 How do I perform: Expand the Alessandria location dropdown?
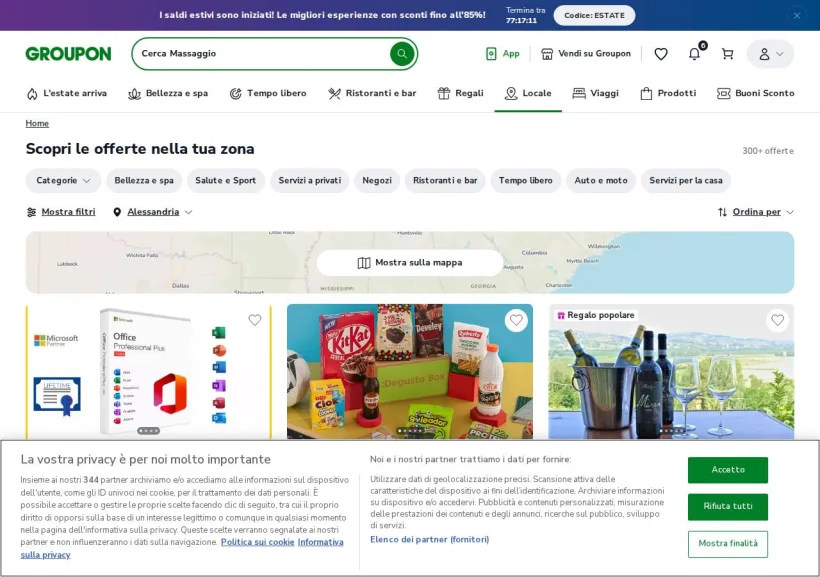pos(153,212)
